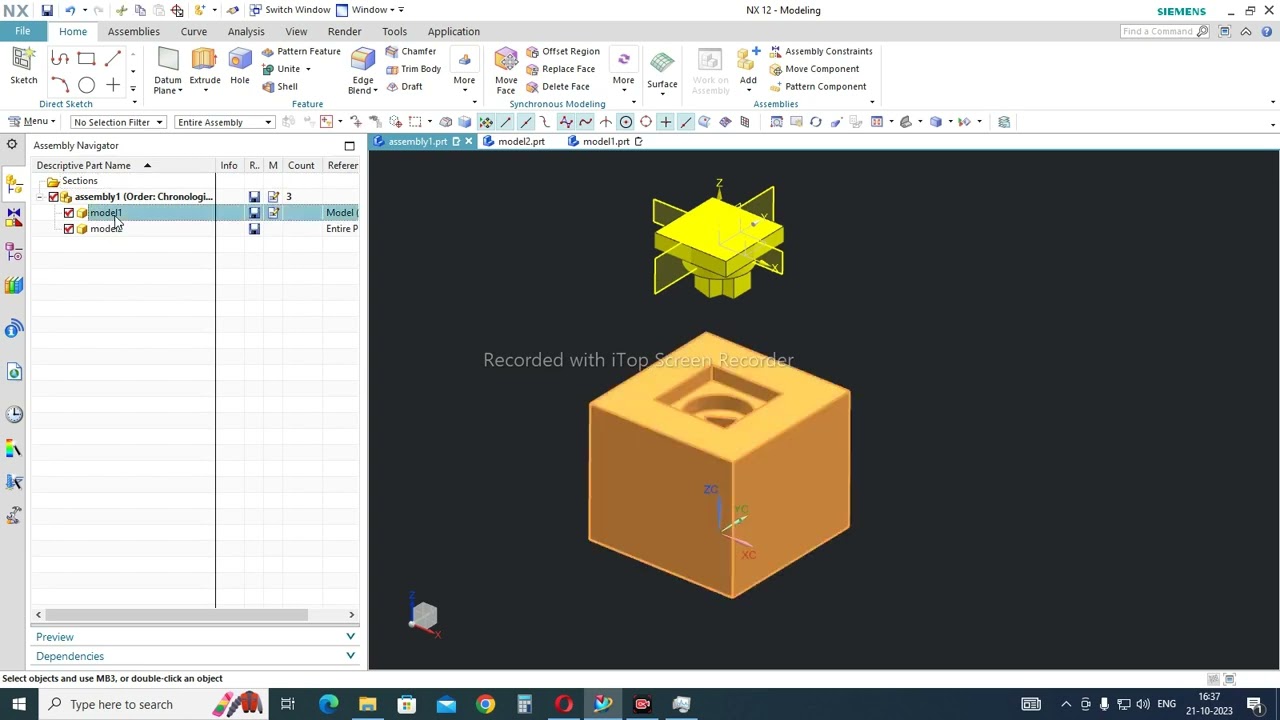Click the Find a Command search field
This screenshot has width=1280, height=720.
[x=1165, y=31]
